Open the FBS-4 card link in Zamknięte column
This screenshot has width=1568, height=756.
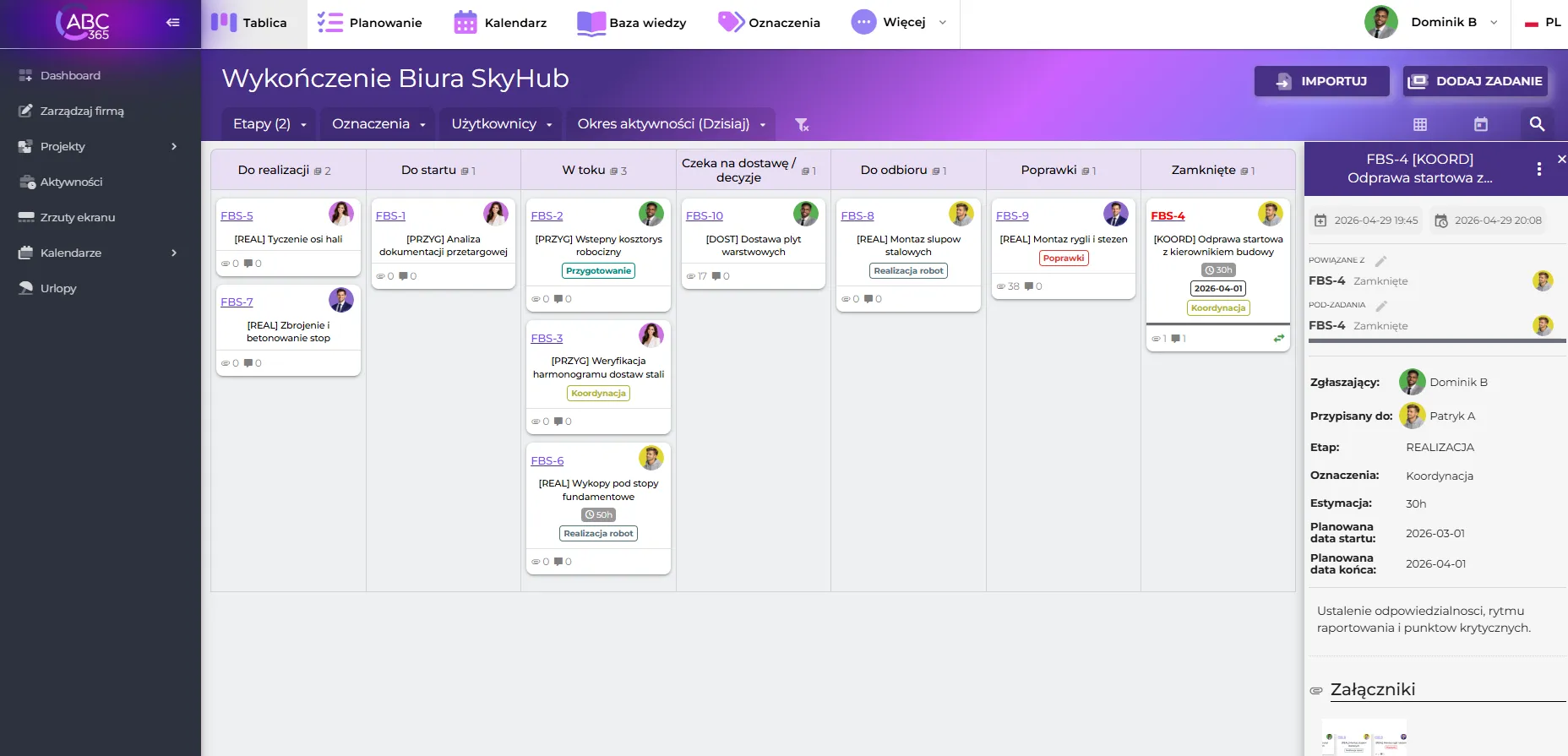(1168, 216)
